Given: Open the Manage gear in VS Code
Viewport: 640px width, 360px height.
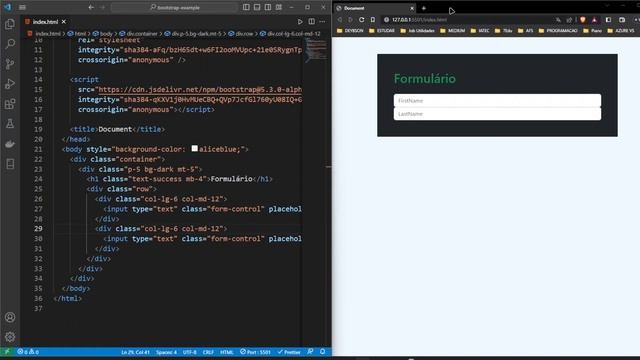Looking at the screenshot, I should click(x=10, y=337).
